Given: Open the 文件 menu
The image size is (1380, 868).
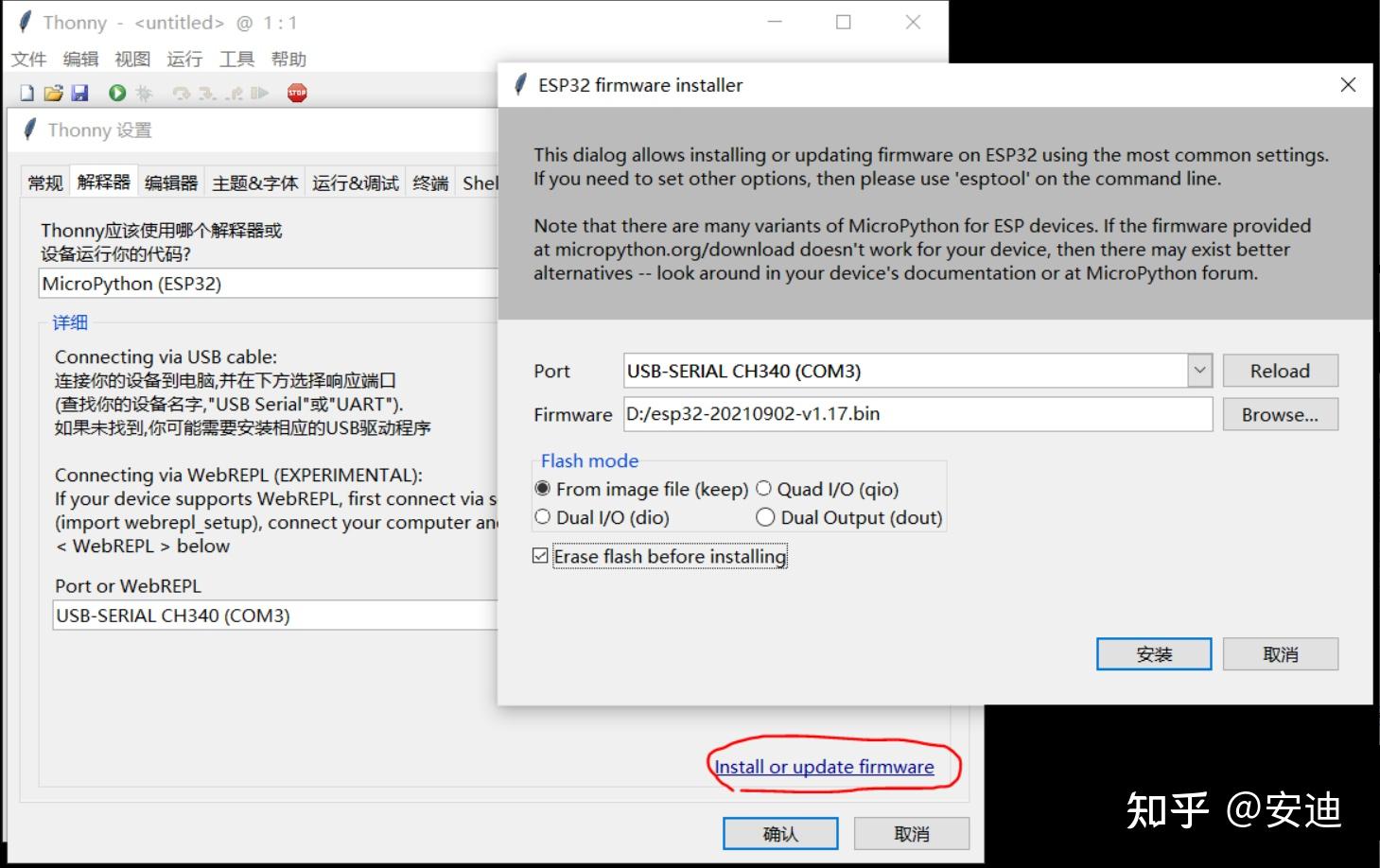Looking at the screenshot, I should (28, 59).
